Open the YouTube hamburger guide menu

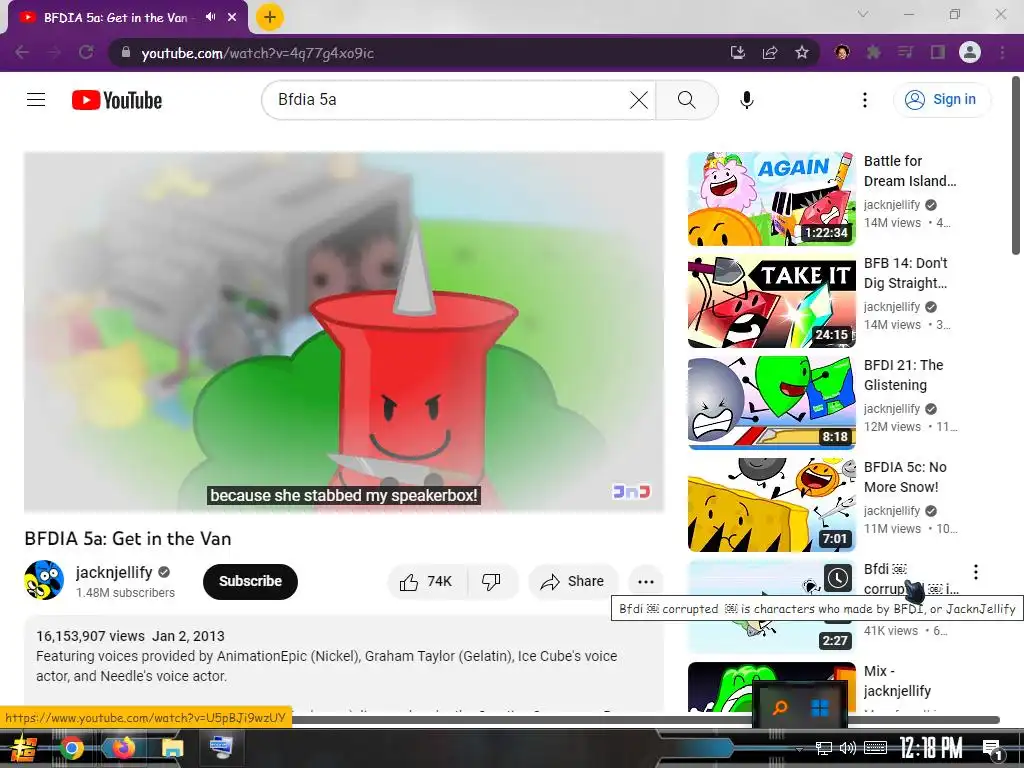(x=36, y=100)
